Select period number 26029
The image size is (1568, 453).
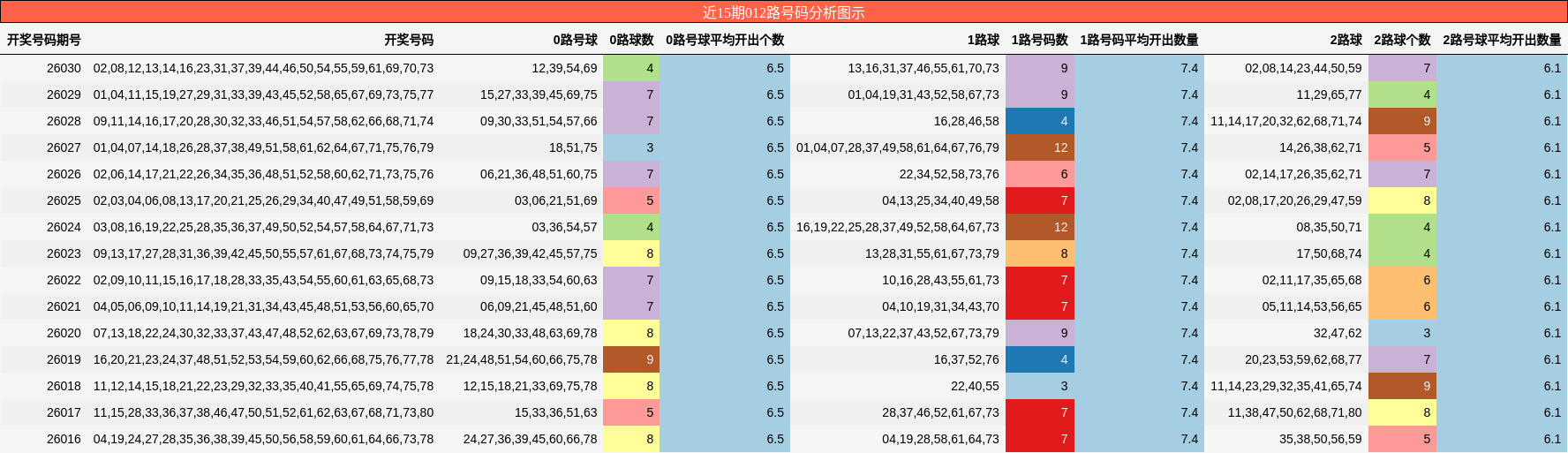tap(64, 94)
